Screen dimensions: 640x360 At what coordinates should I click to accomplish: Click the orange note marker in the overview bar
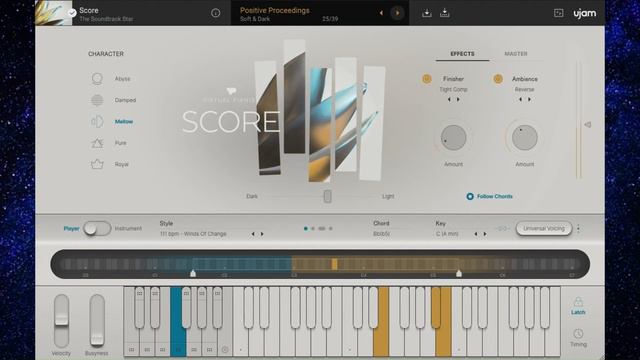coord(334,264)
